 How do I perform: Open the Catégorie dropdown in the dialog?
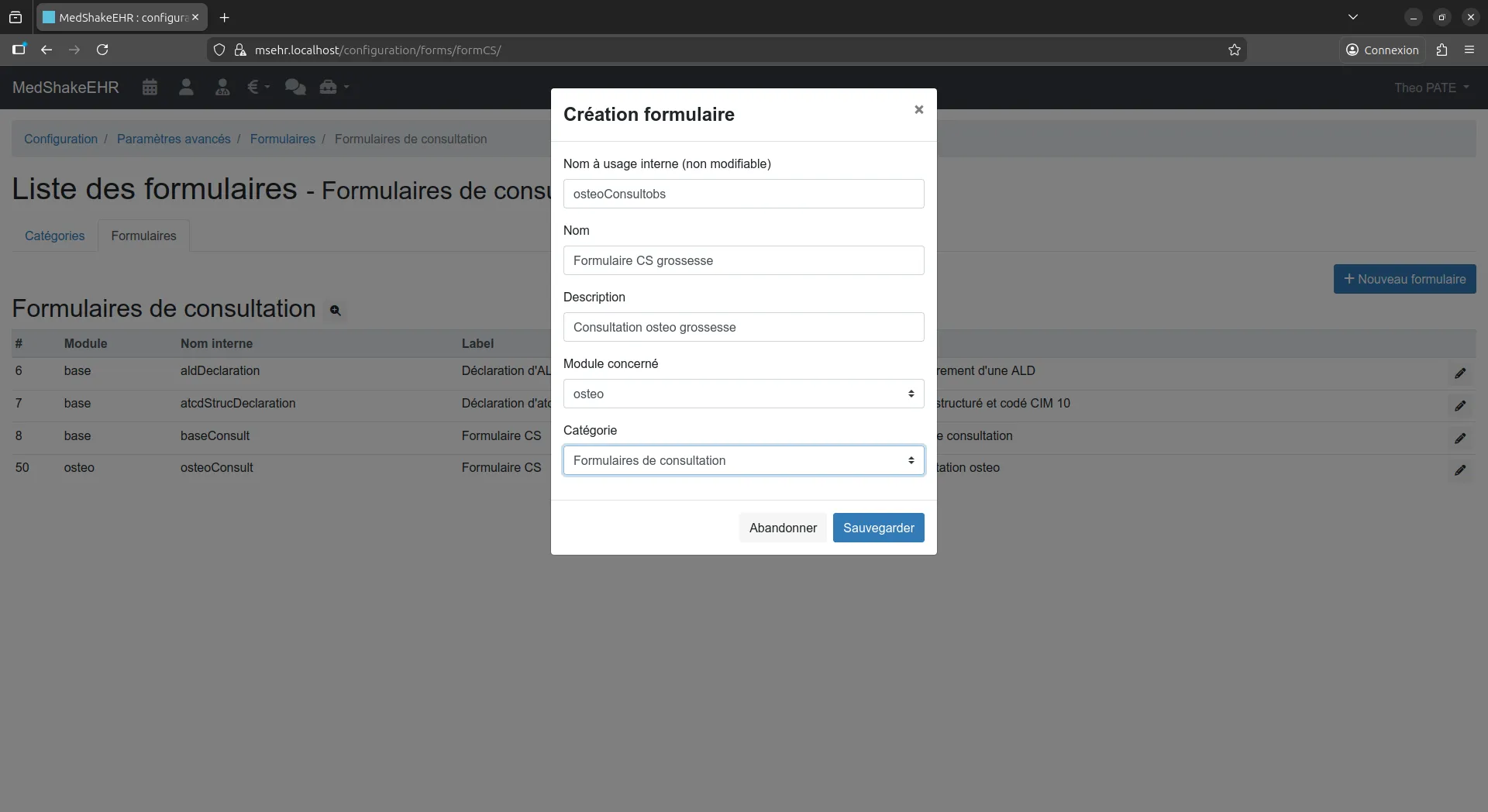(743, 460)
